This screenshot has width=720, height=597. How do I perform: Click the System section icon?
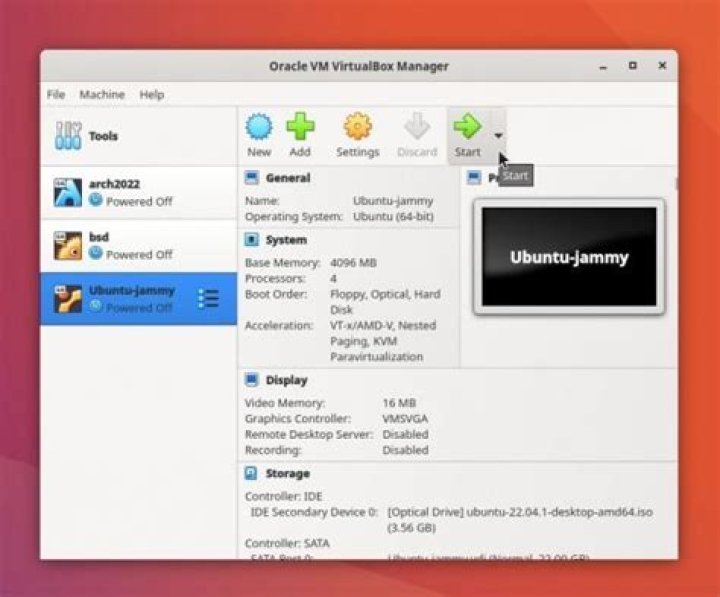tap(252, 240)
